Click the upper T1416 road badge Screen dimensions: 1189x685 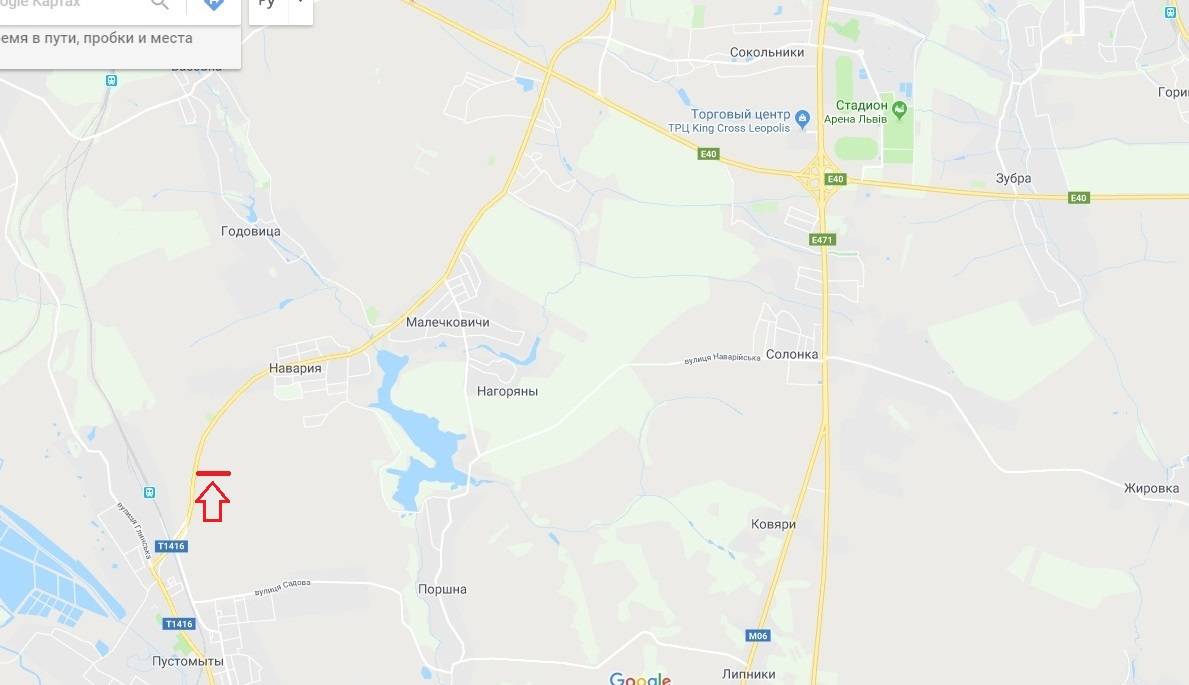click(x=171, y=546)
